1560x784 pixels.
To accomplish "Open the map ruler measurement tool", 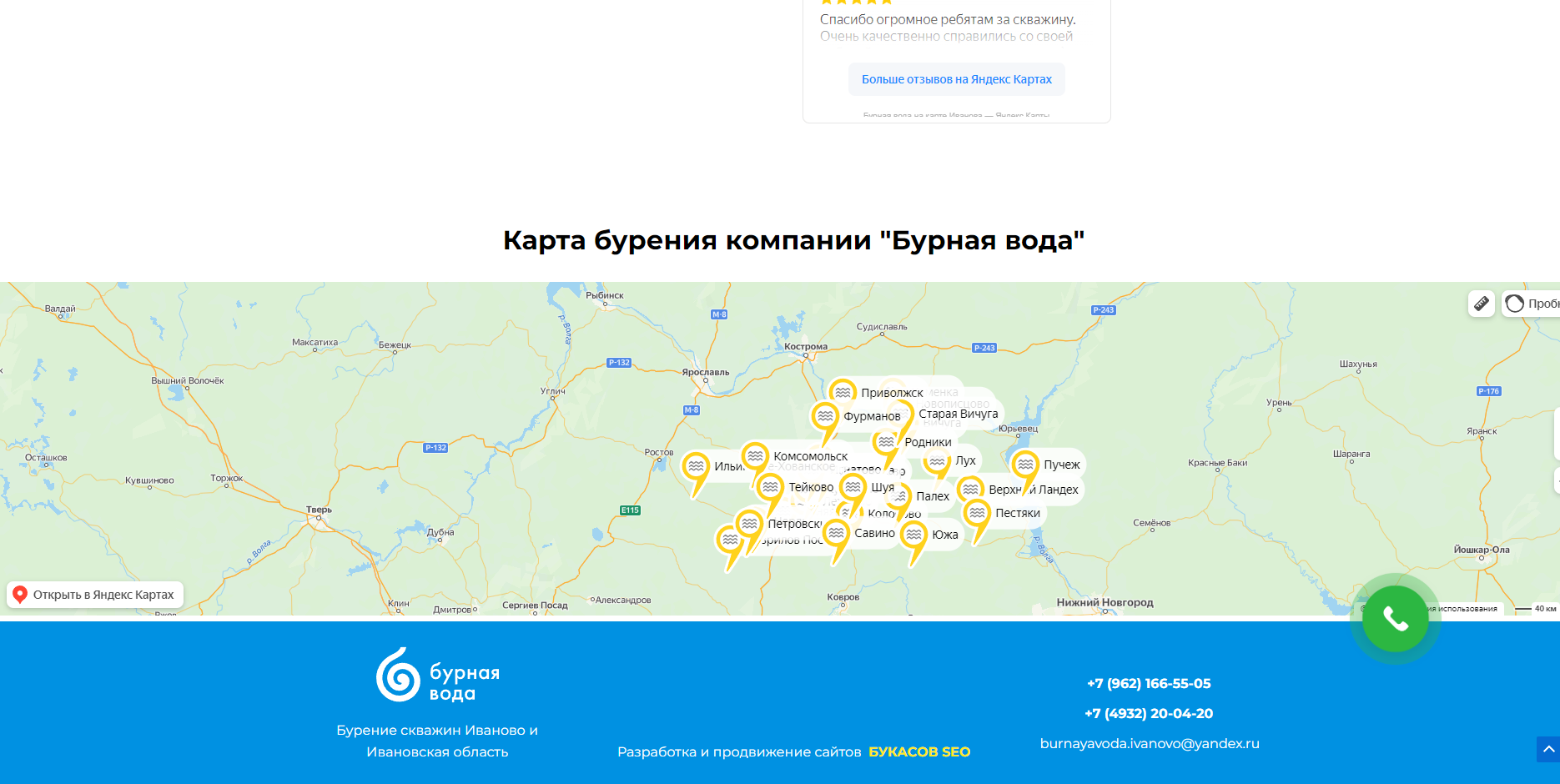I will pyautogui.click(x=1482, y=304).
